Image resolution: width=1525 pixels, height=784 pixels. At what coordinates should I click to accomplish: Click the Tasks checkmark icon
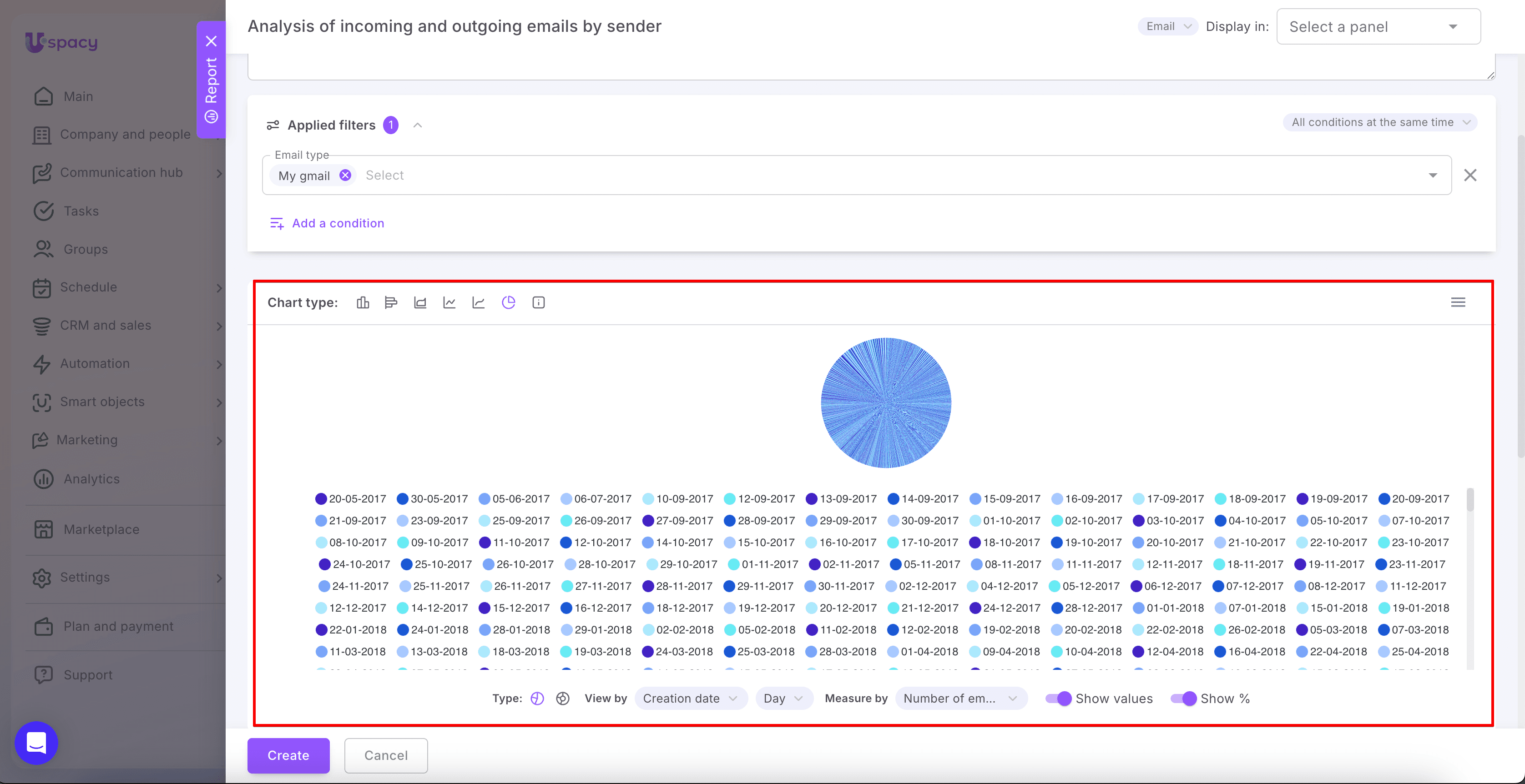[x=43, y=211]
